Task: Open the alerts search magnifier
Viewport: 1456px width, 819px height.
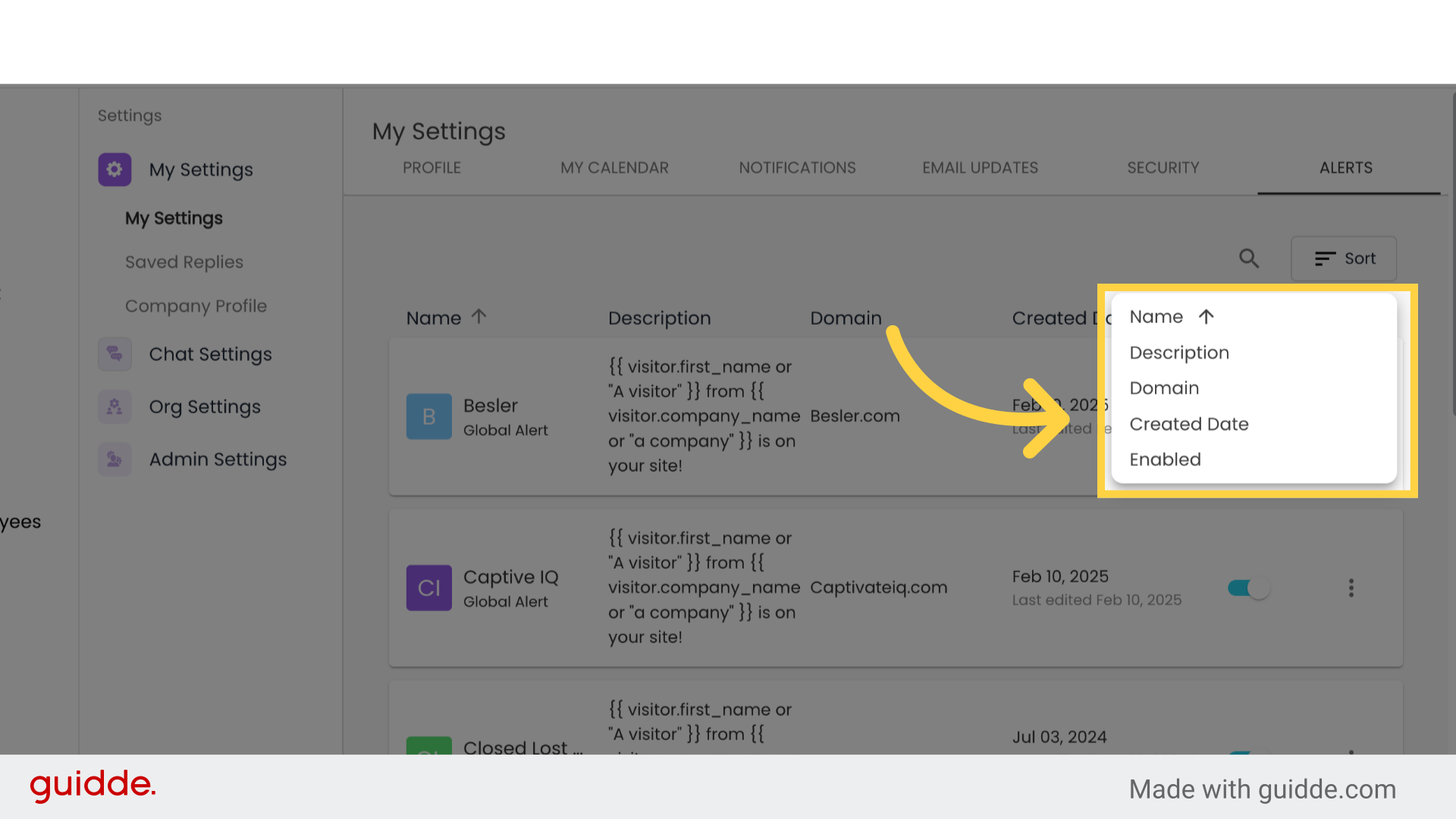Action: (x=1249, y=259)
